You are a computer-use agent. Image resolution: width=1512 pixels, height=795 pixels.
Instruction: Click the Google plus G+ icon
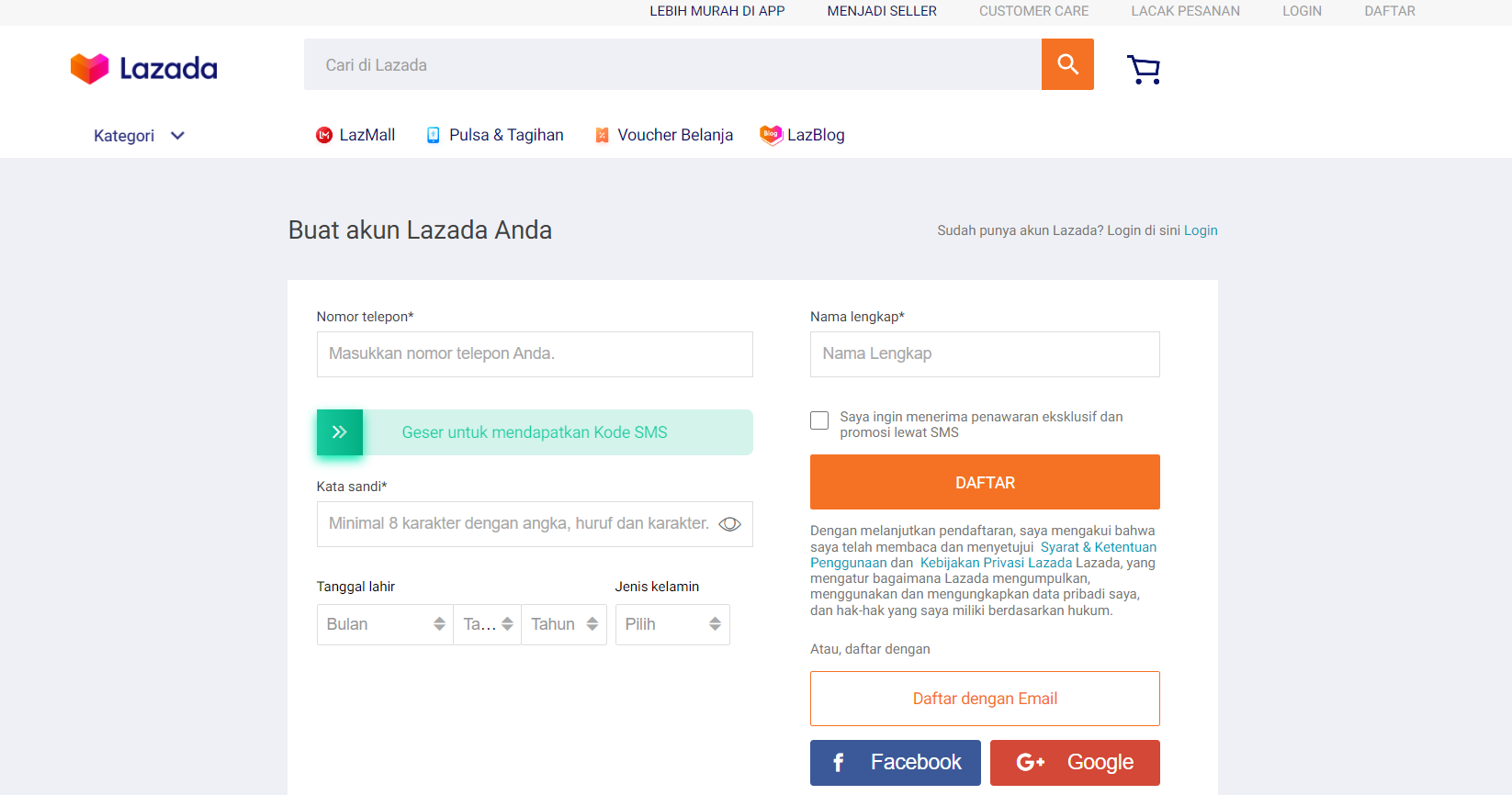1031,762
